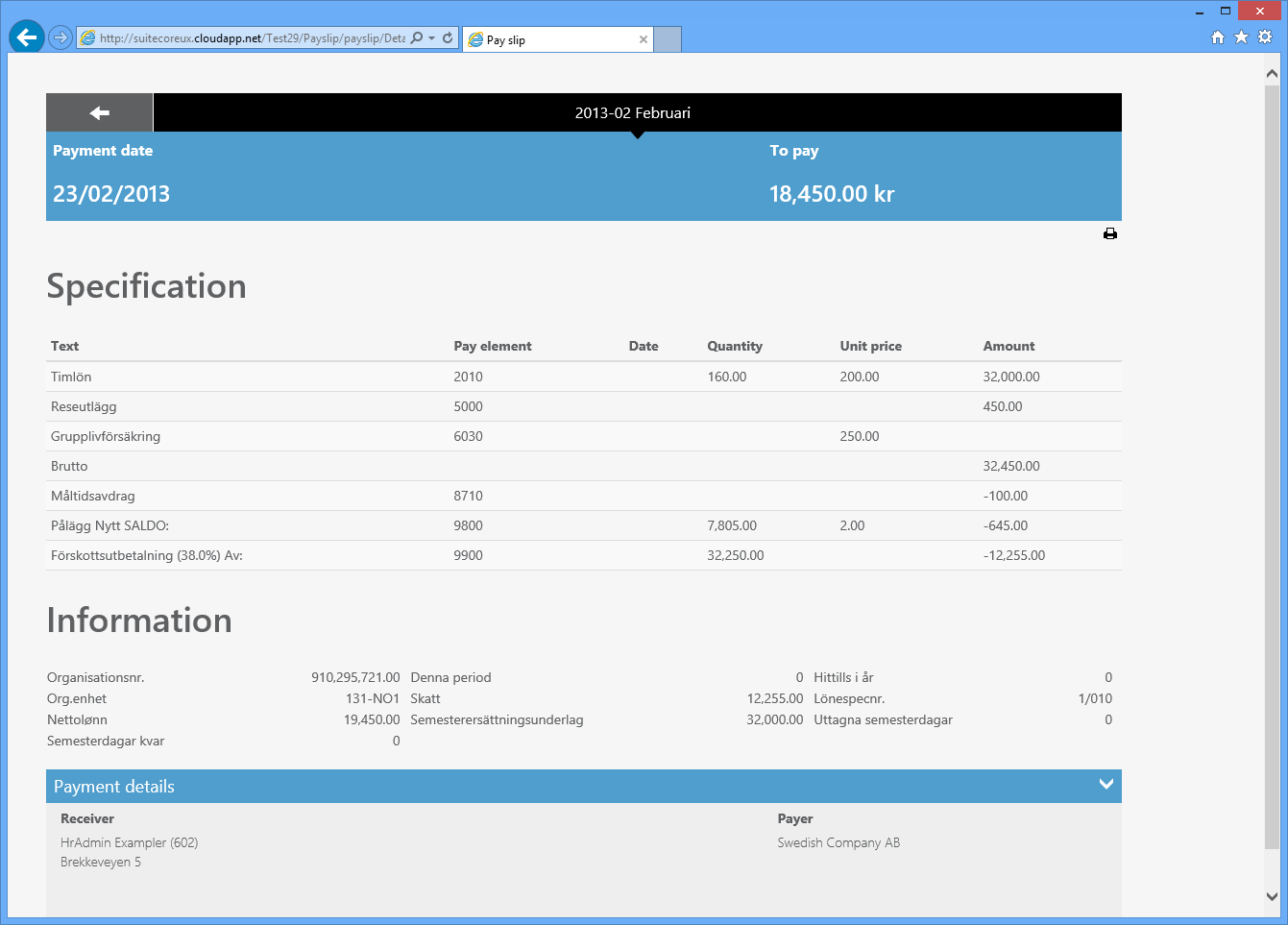Screen dimensions: 1288x925
Task: Refresh the page with reload icon
Action: pos(448,38)
